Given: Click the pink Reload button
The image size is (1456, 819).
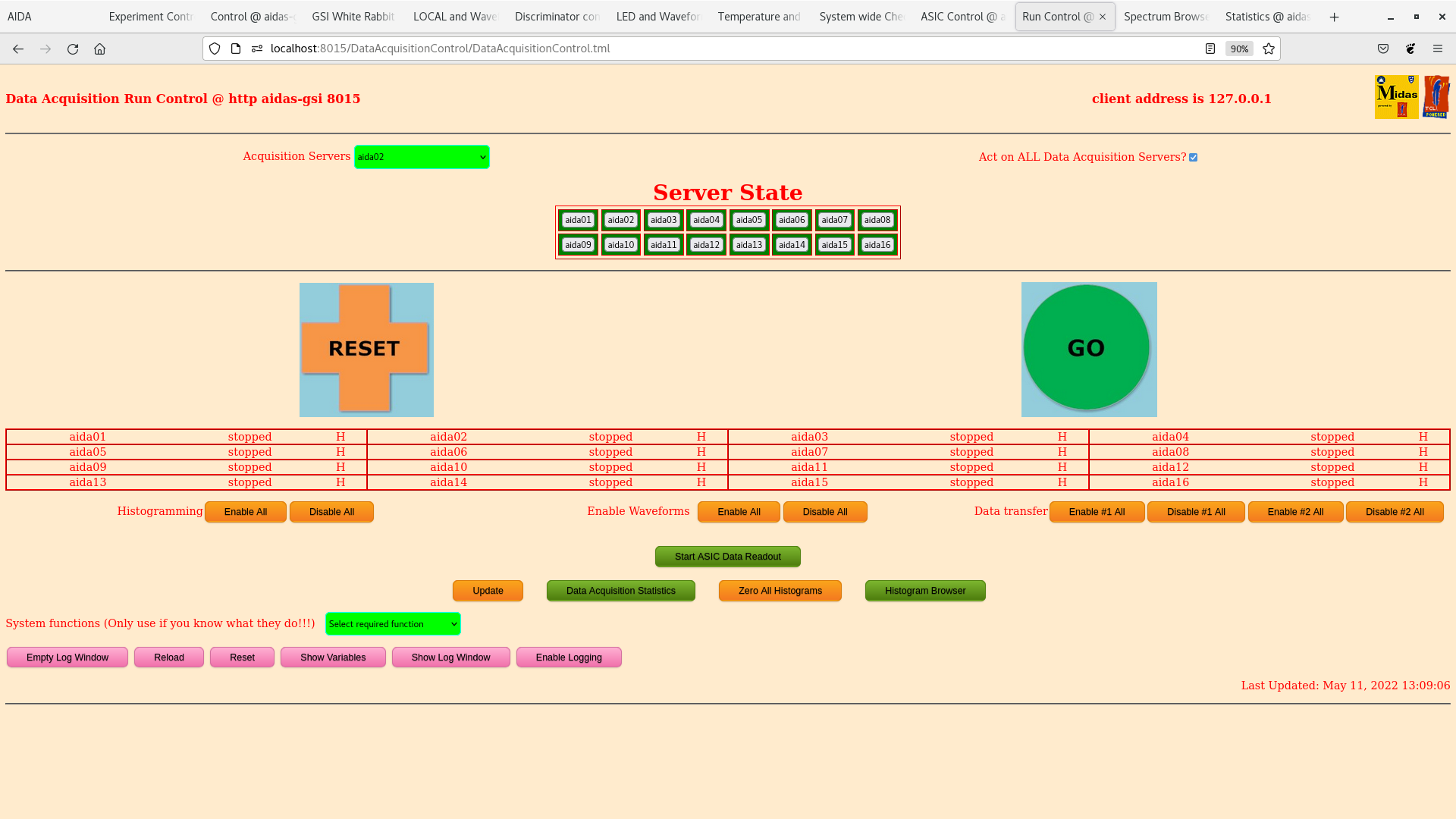Looking at the screenshot, I should click(x=169, y=657).
